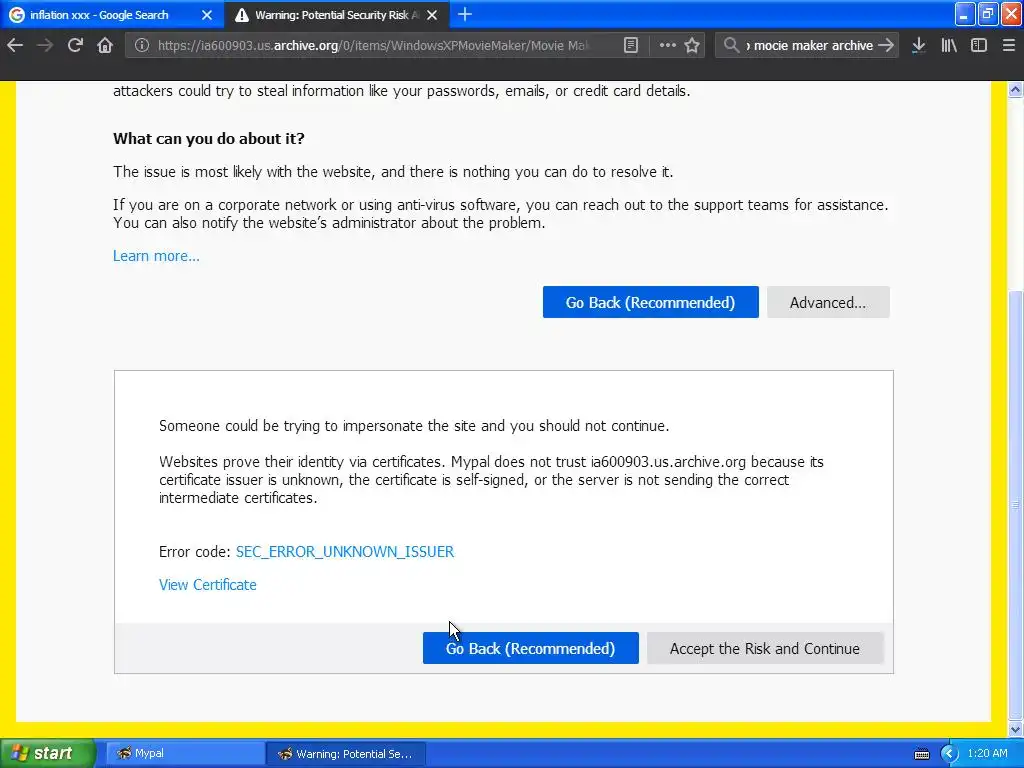Reload the current page
Image resolution: width=1024 pixels, height=768 pixels.
coord(75,45)
